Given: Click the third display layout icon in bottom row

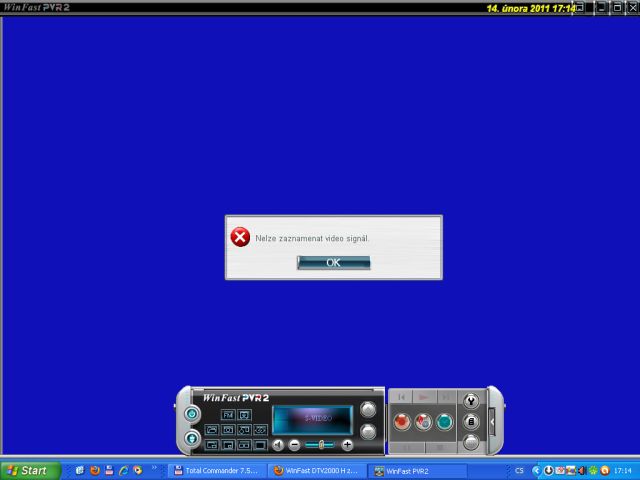Looking at the screenshot, I should [x=244, y=445].
